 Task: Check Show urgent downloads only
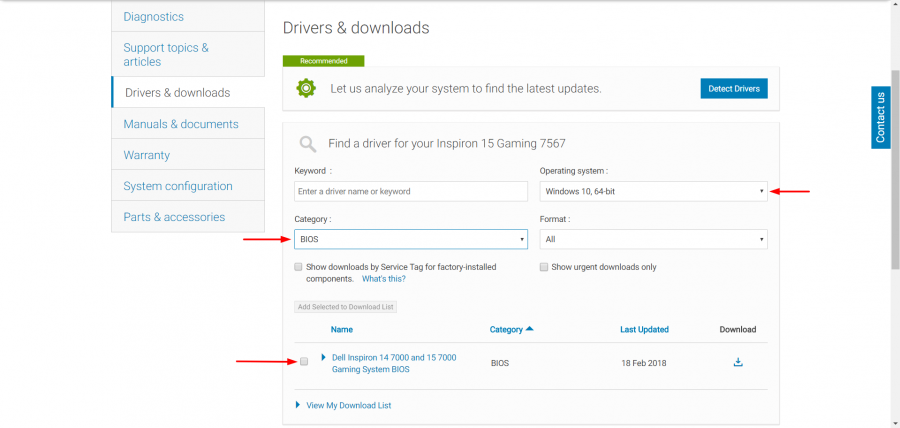544,267
